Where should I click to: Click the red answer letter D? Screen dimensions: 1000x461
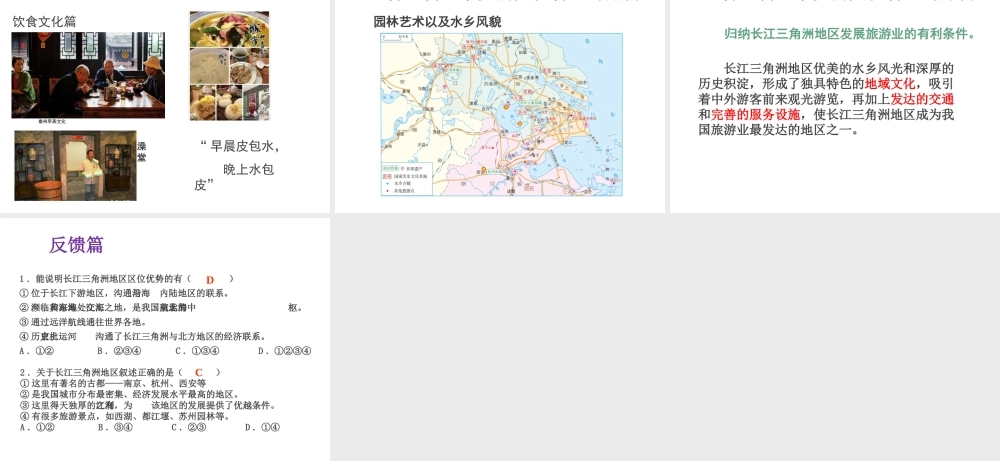tap(210, 280)
